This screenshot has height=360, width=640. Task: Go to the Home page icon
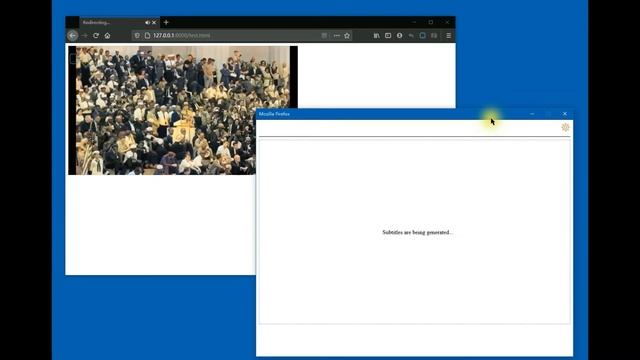coord(107,36)
